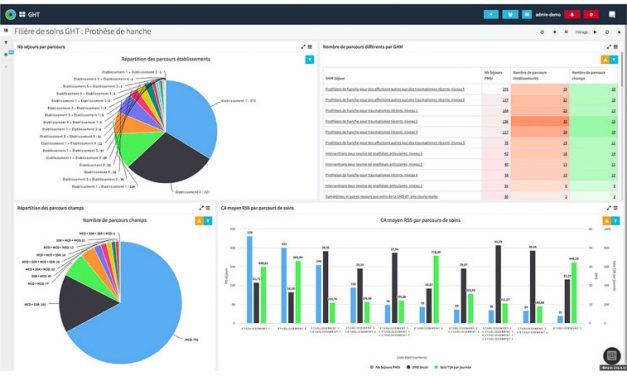Open blue dropdown on CA moyen RSS chart

(615, 221)
